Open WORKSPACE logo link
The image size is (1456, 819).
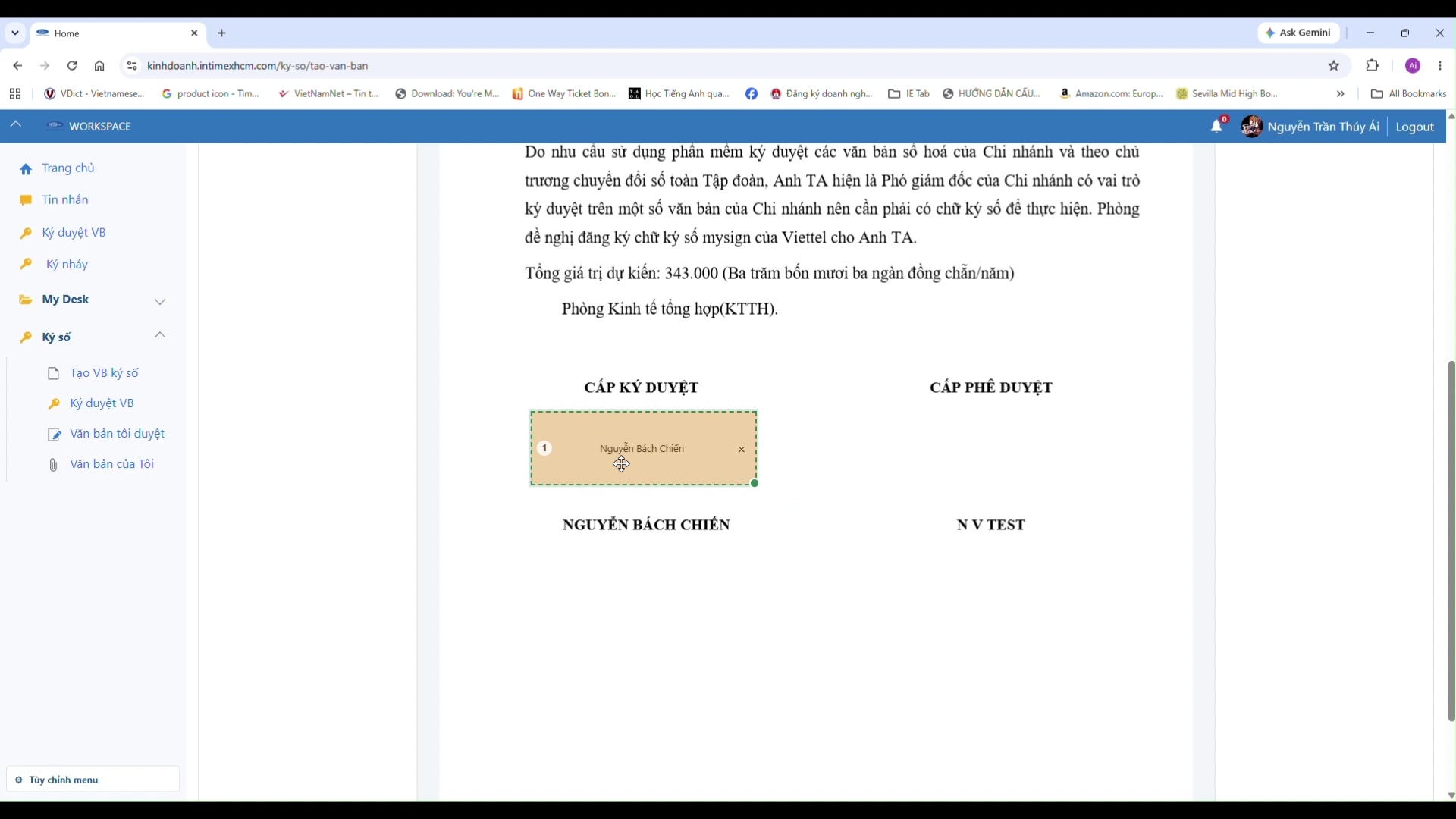(89, 126)
